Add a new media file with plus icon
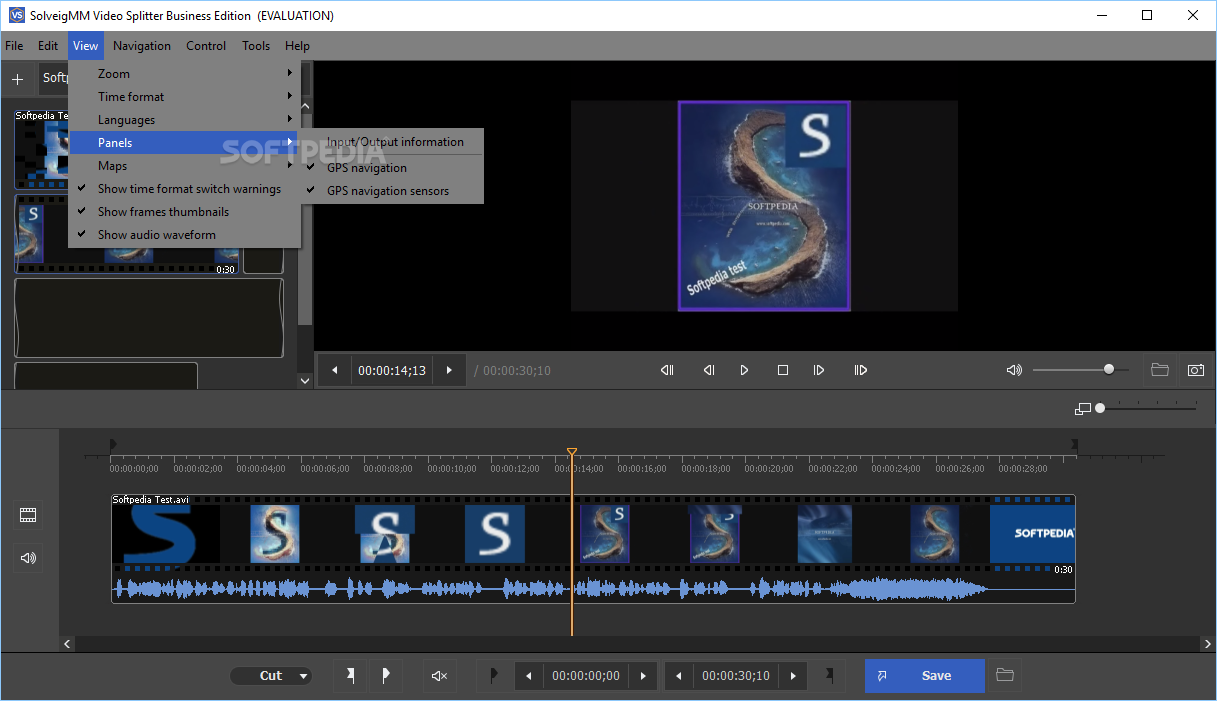The width and height of the screenshot is (1217, 701). 17,79
